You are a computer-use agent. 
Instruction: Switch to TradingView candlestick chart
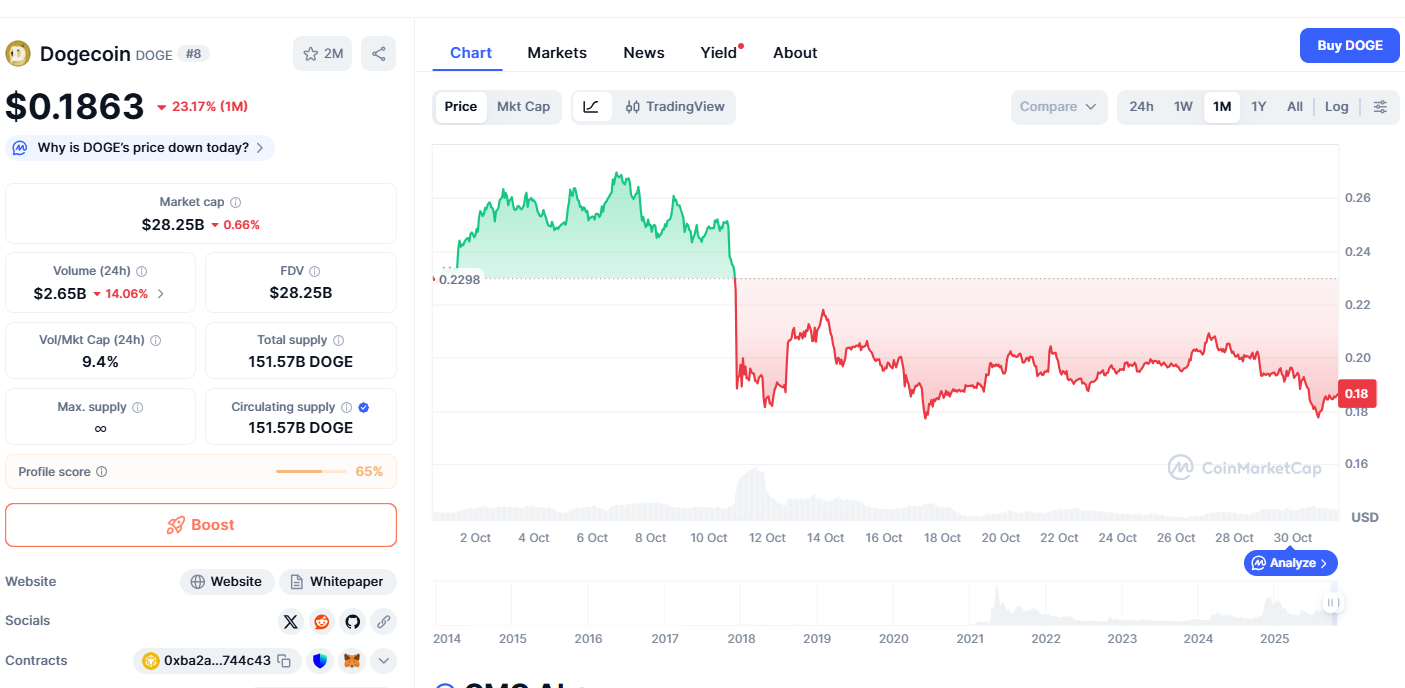coord(675,107)
